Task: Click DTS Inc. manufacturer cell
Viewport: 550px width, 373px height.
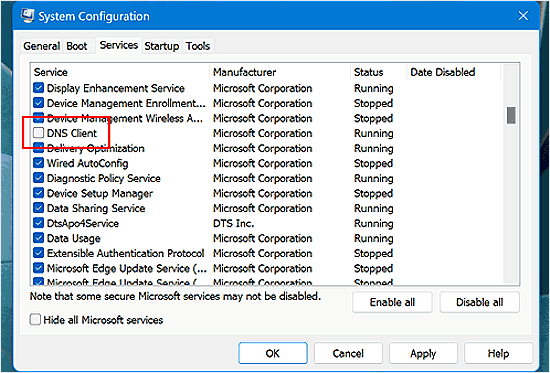Action: pyautogui.click(x=234, y=224)
